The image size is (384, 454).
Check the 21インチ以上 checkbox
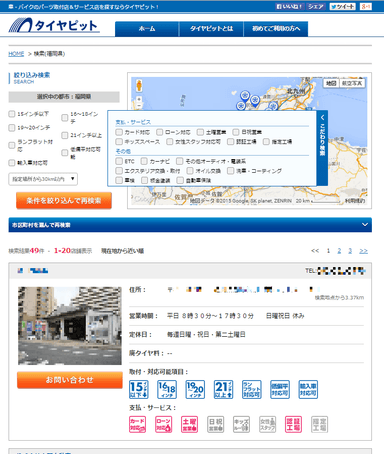[x=65, y=135]
